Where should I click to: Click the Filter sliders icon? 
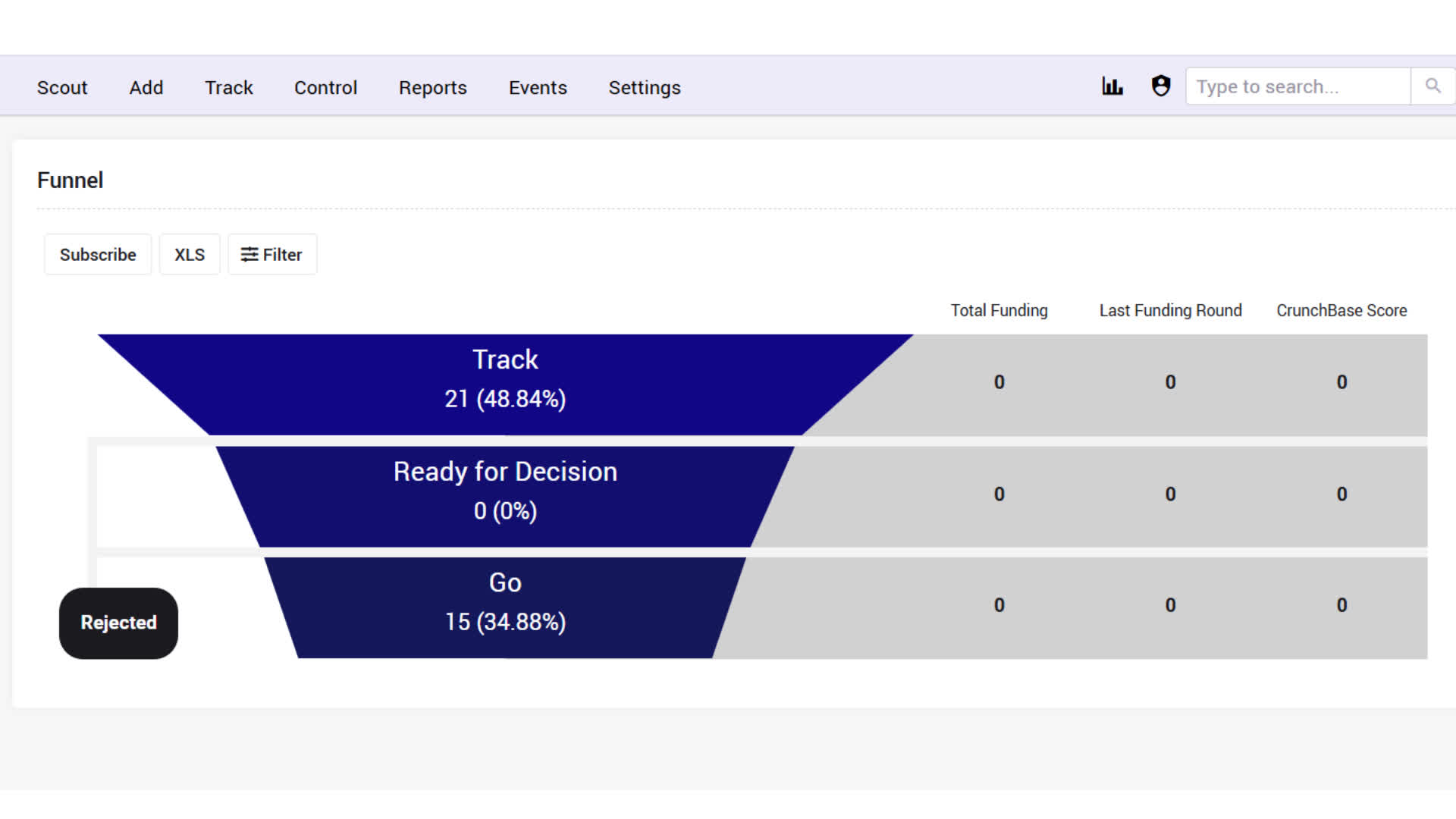(249, 255)
